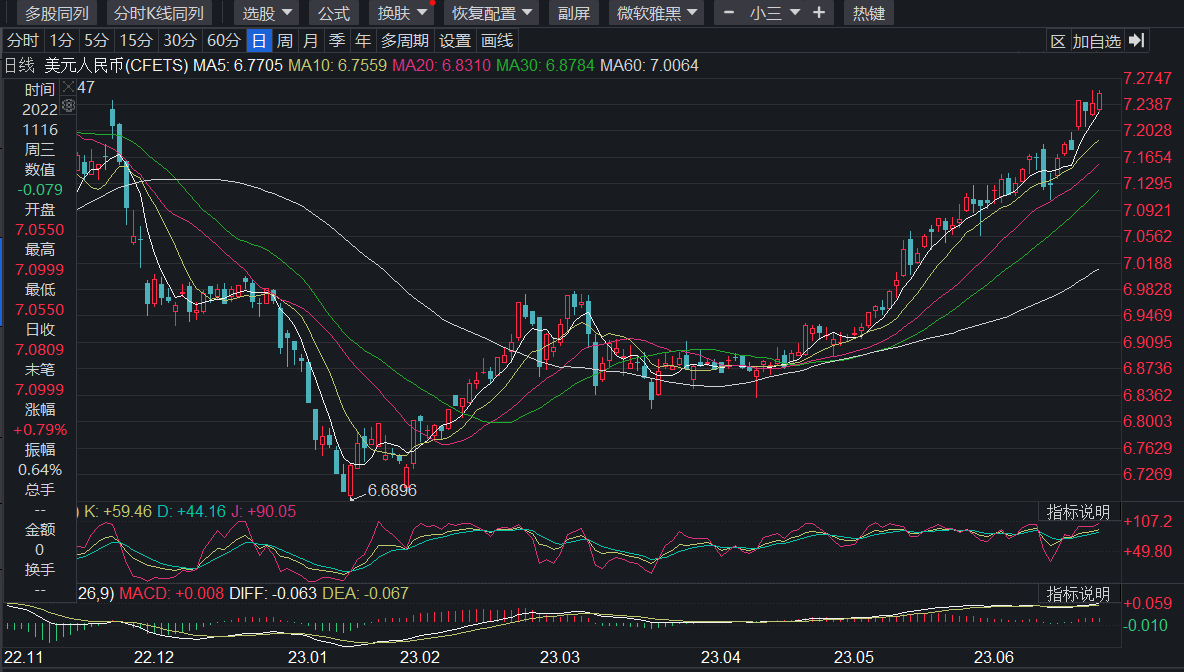
Task: Open the 微软雅黑 font dropdown
Action: pos(655,13)
